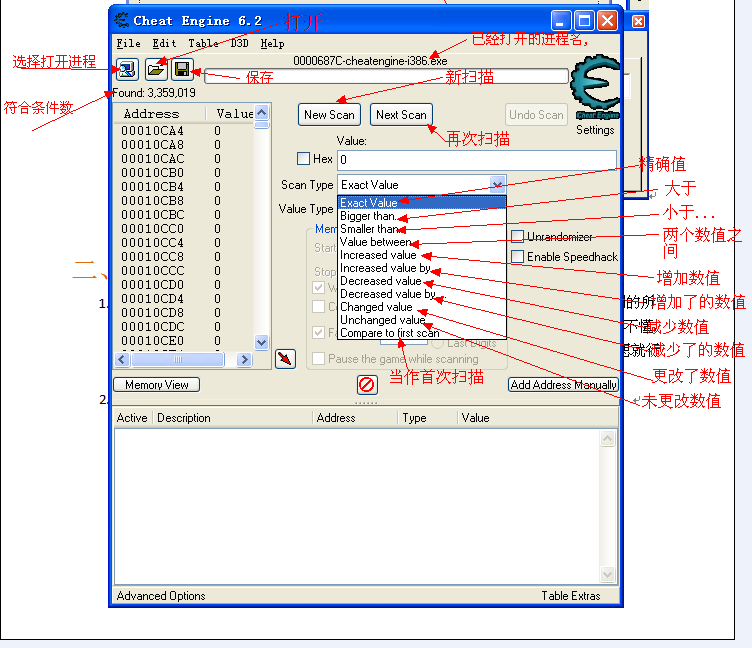Click the Undo Scan button
752x648 pixels.
(536, 115)
